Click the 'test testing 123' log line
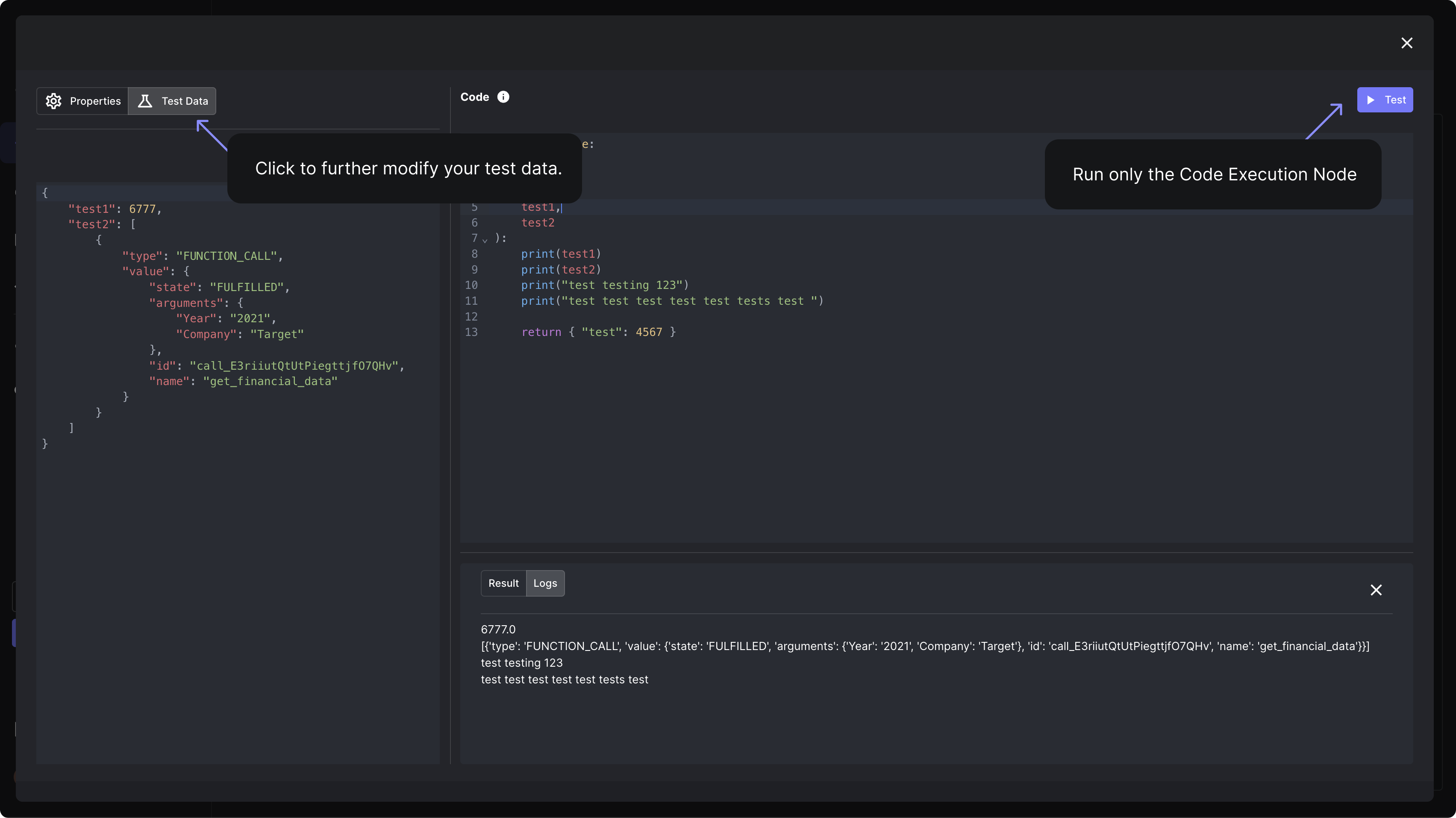The height and width of the screenshot is (818, 1456). coord(522,662)
